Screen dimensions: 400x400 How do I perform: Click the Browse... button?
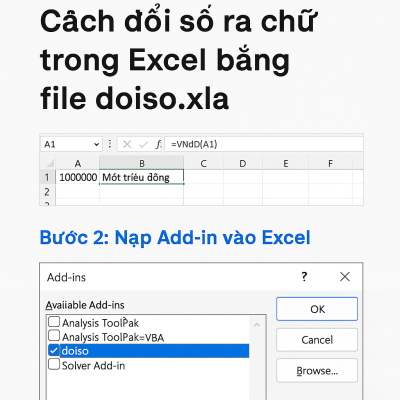click(x=317, y=370)
